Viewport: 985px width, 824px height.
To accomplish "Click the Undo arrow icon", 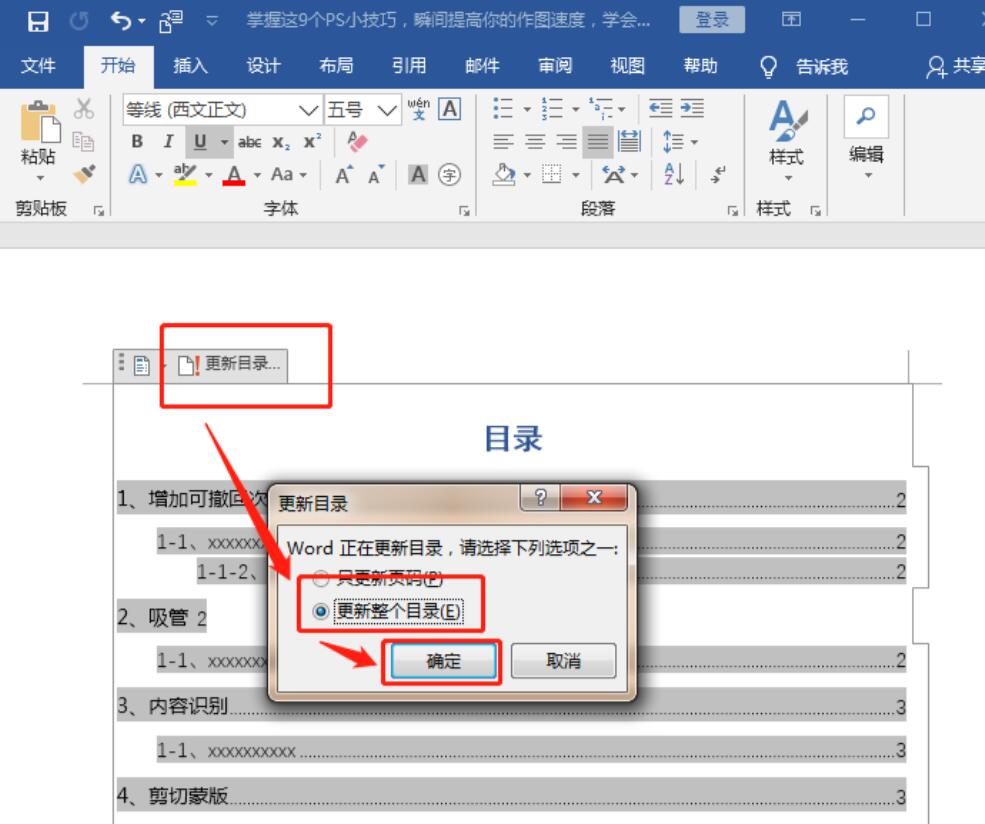I will click(120, 21).
